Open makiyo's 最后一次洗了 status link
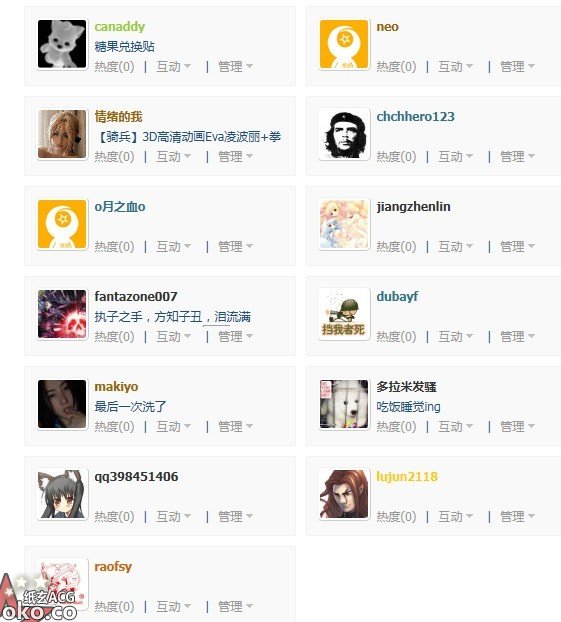The image size is (561, 622). pos(130,407)
